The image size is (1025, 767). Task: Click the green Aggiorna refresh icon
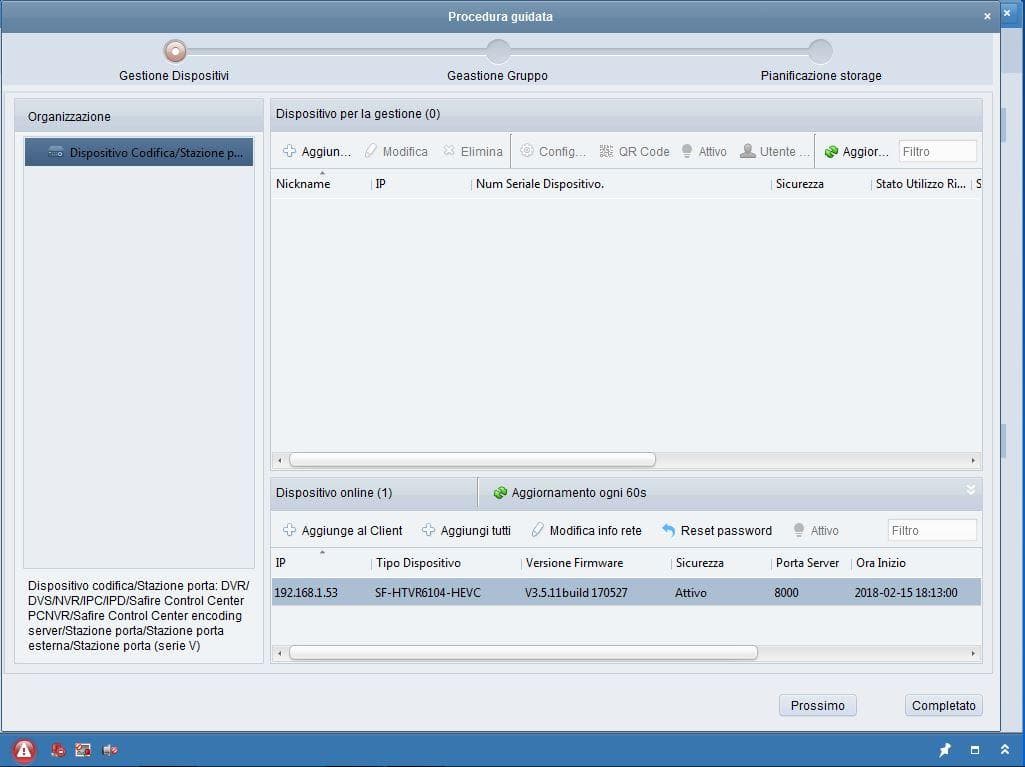(x=831, y=152)
